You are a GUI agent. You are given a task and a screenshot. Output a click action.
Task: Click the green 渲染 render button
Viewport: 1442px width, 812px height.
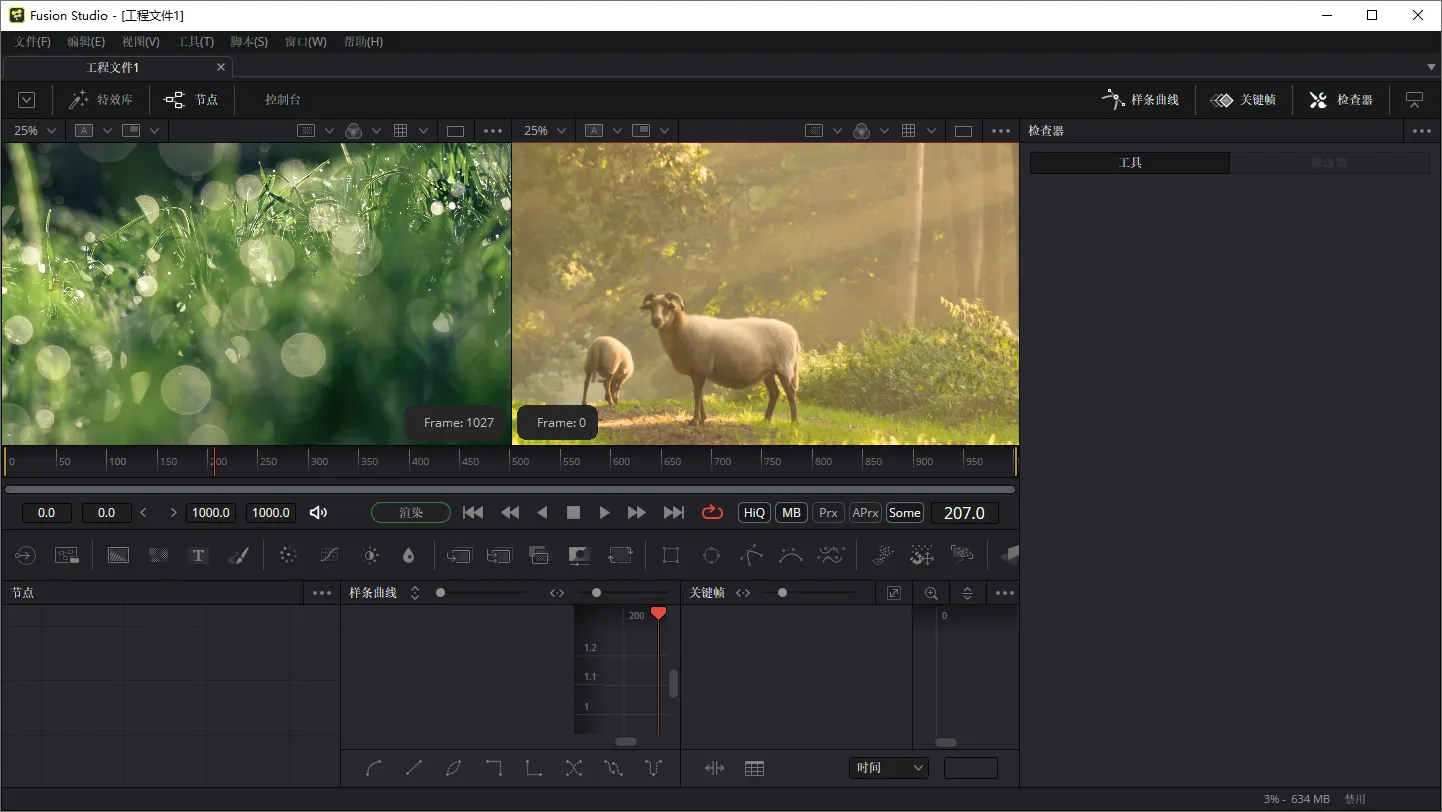pos(410,513)
